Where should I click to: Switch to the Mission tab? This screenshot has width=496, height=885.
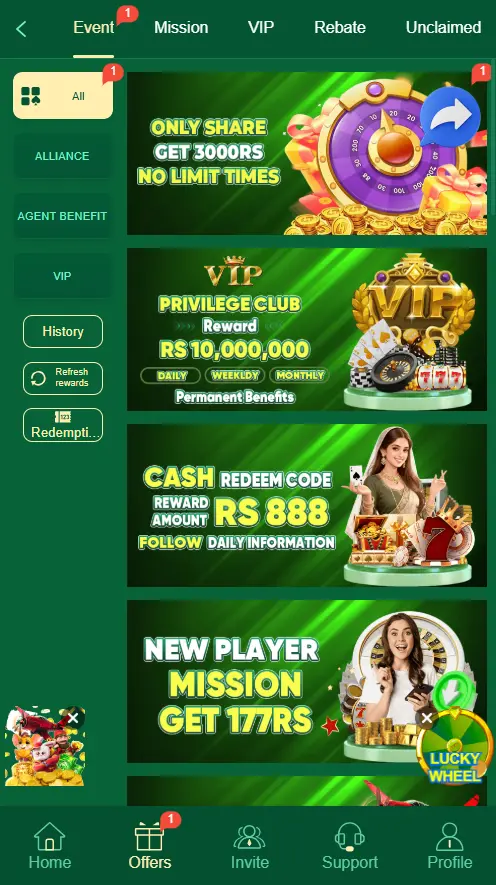pos(181,28)
